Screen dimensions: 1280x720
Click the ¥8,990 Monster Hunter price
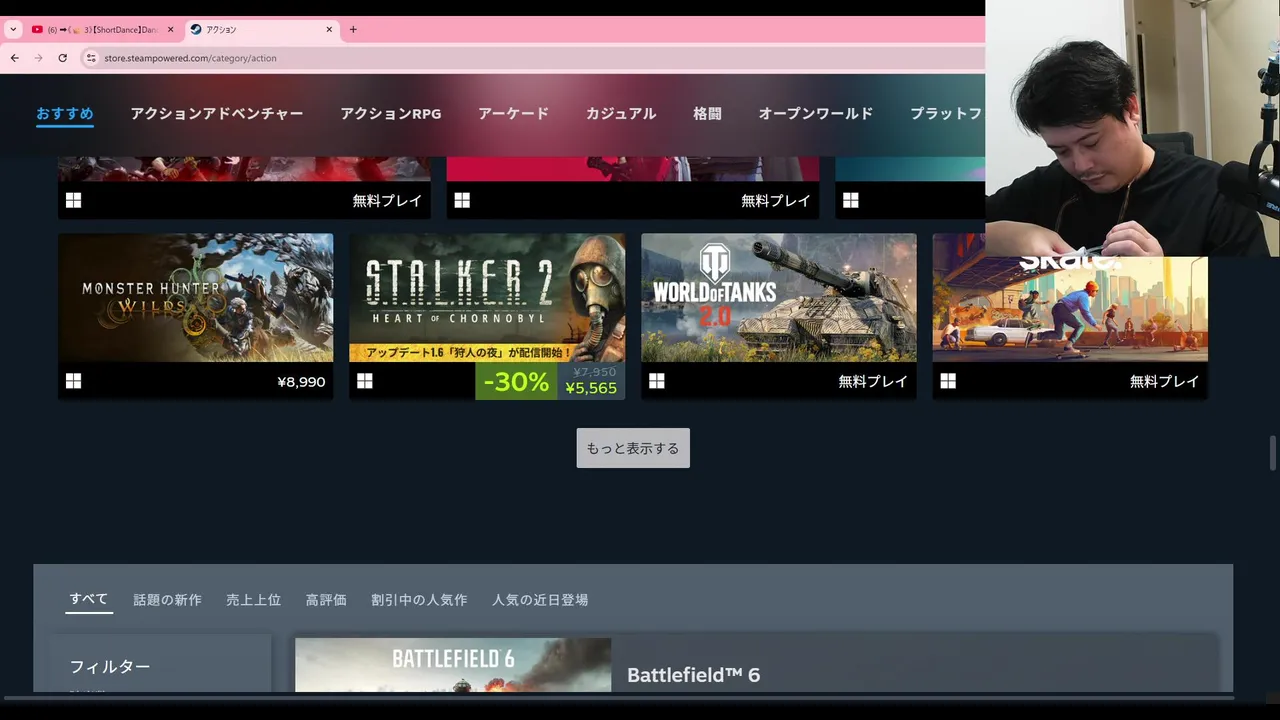[x=301, y=382]
